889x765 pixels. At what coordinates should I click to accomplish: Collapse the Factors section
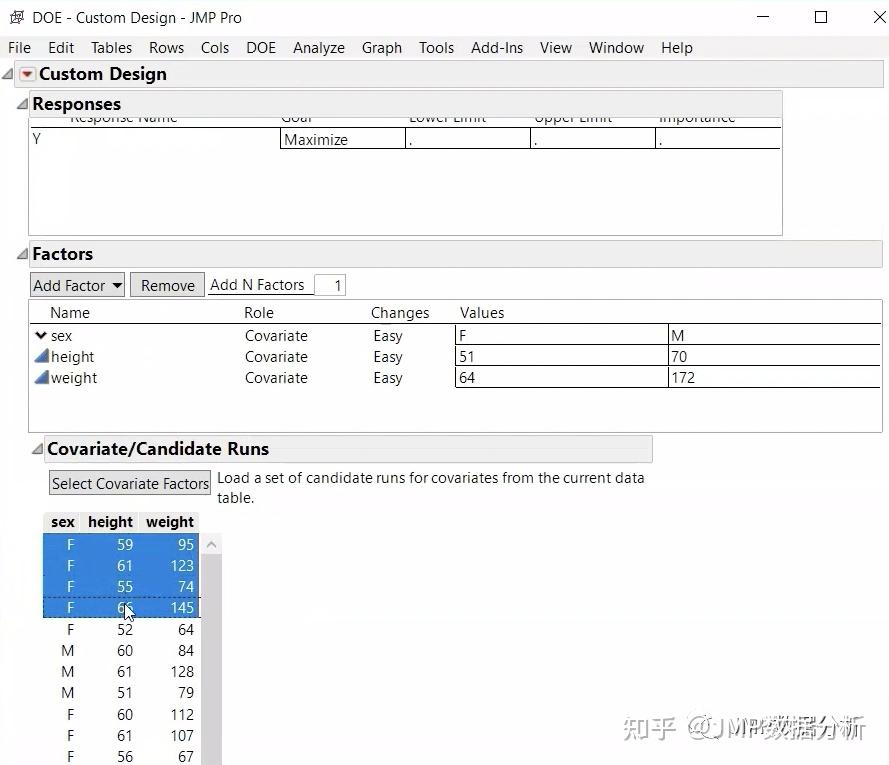point(21,254)
